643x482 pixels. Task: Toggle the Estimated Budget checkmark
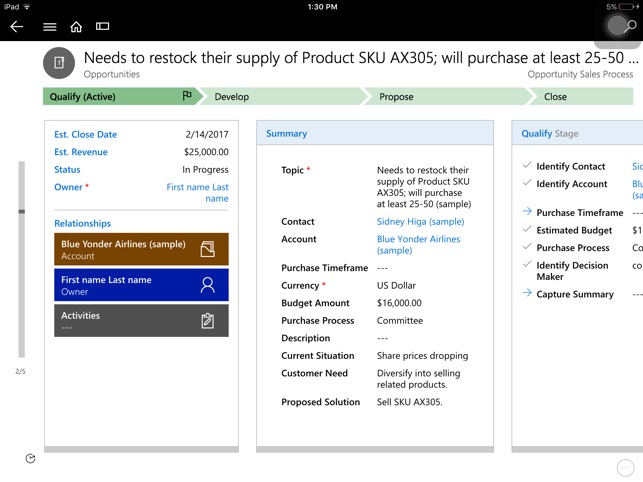tap(527, 230)
